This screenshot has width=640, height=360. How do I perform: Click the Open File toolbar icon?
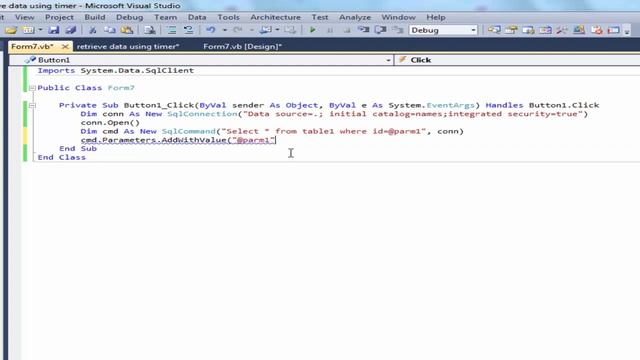coord(11,30)
